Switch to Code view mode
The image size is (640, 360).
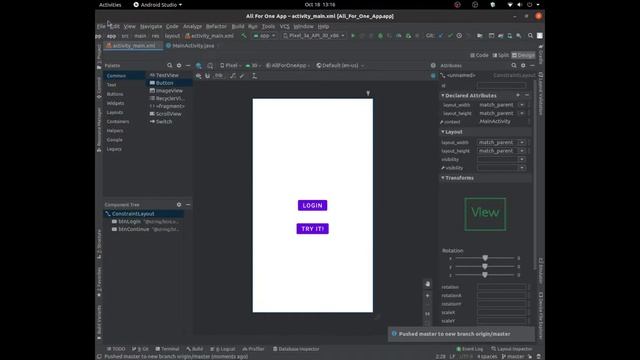[x=479, y=55]
